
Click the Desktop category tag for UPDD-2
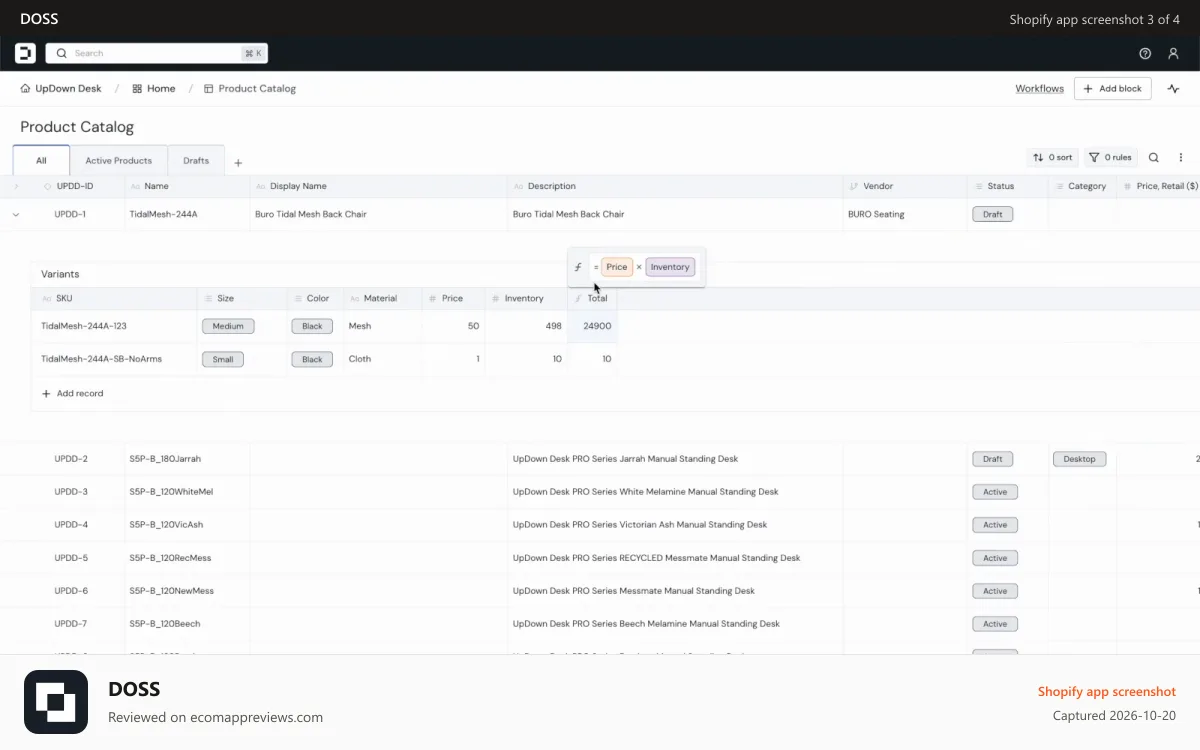pos(1079,459)
